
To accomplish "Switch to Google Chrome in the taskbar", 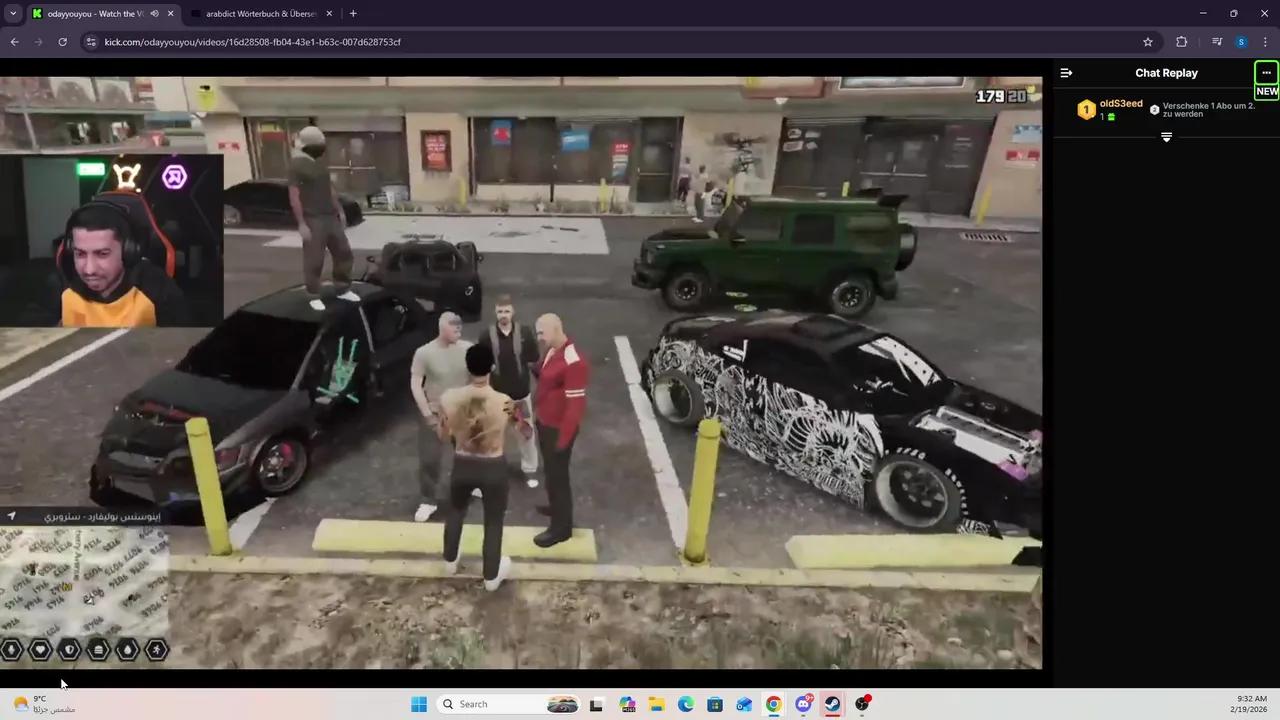I will pos(774,704).
